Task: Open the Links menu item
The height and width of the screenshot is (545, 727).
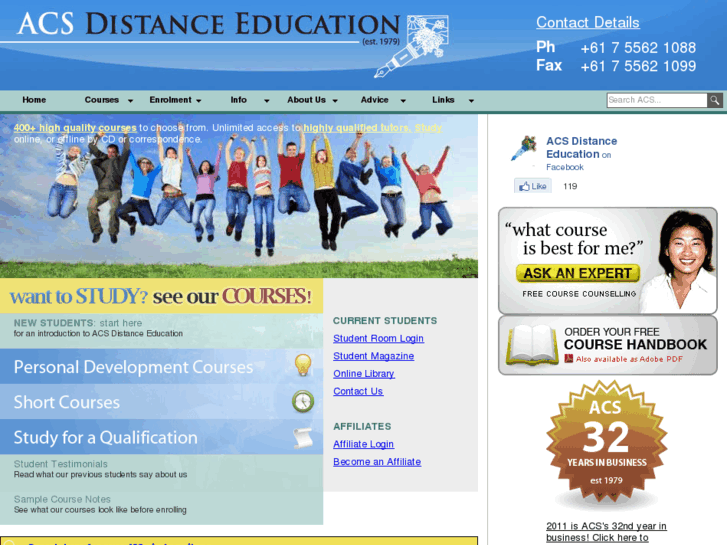Action: [443, 100]
